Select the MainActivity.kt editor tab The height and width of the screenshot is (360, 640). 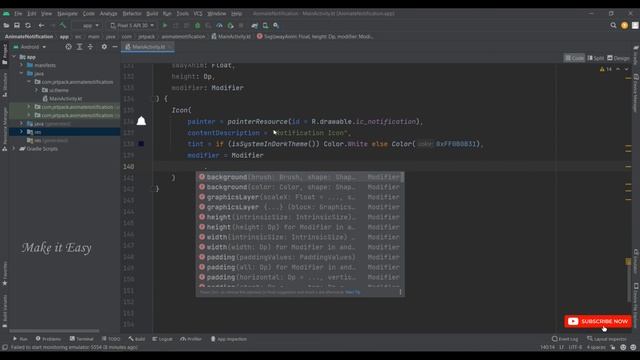coord(148,47)
